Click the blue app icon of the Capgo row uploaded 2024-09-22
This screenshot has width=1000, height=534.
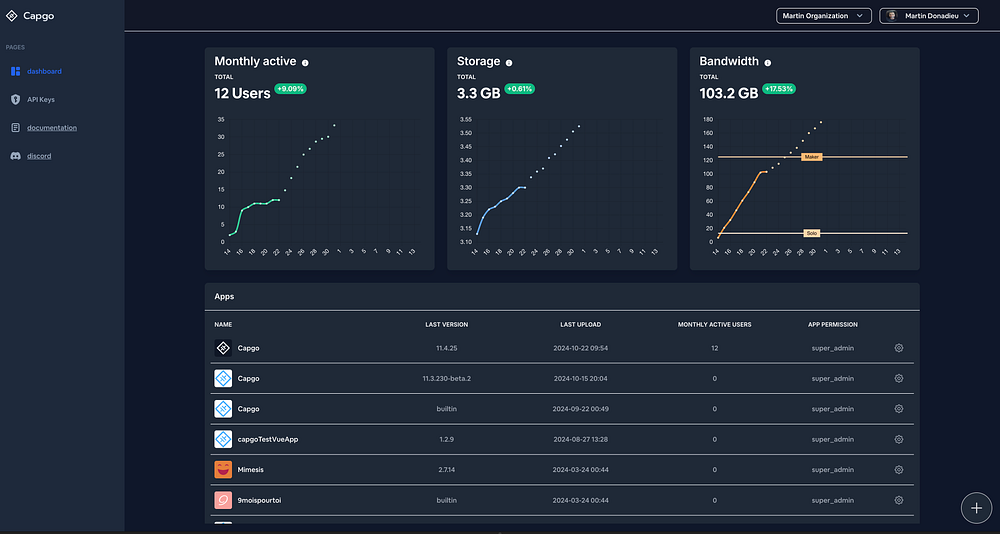(x=223, y=408)
